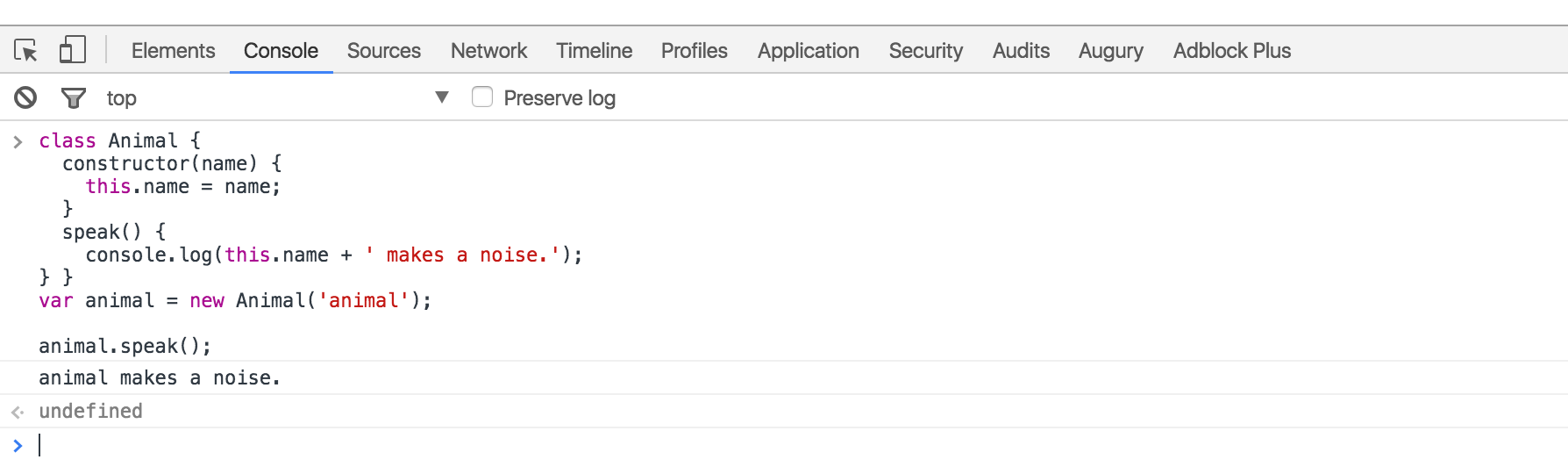The width and height of the screenshot is (1568, 474).
Task: Open the Augury extension tab
Action: point(1110,51)
